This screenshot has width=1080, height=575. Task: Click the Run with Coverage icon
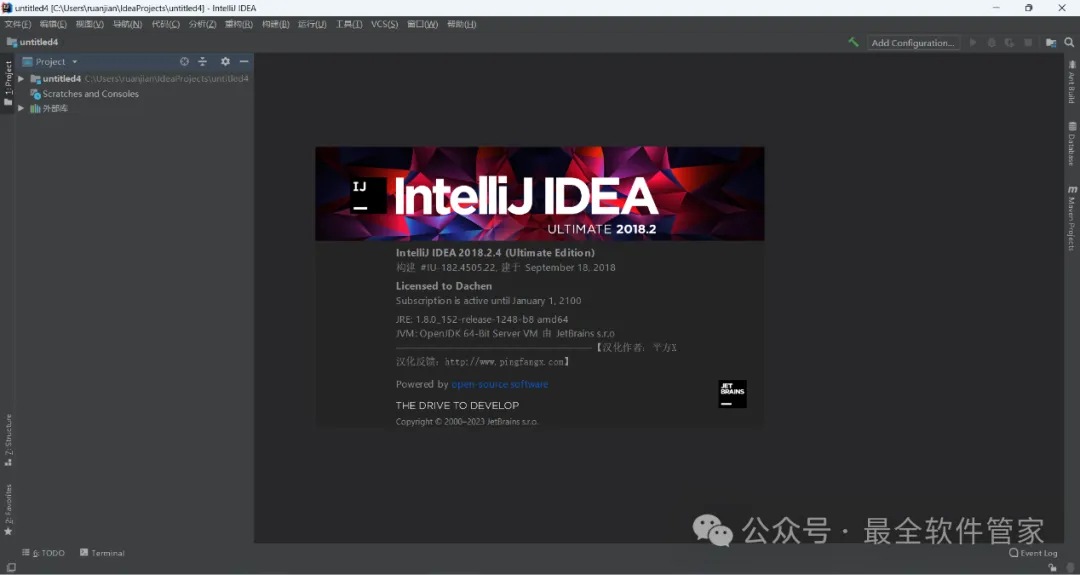click(x=1010, y=42)
